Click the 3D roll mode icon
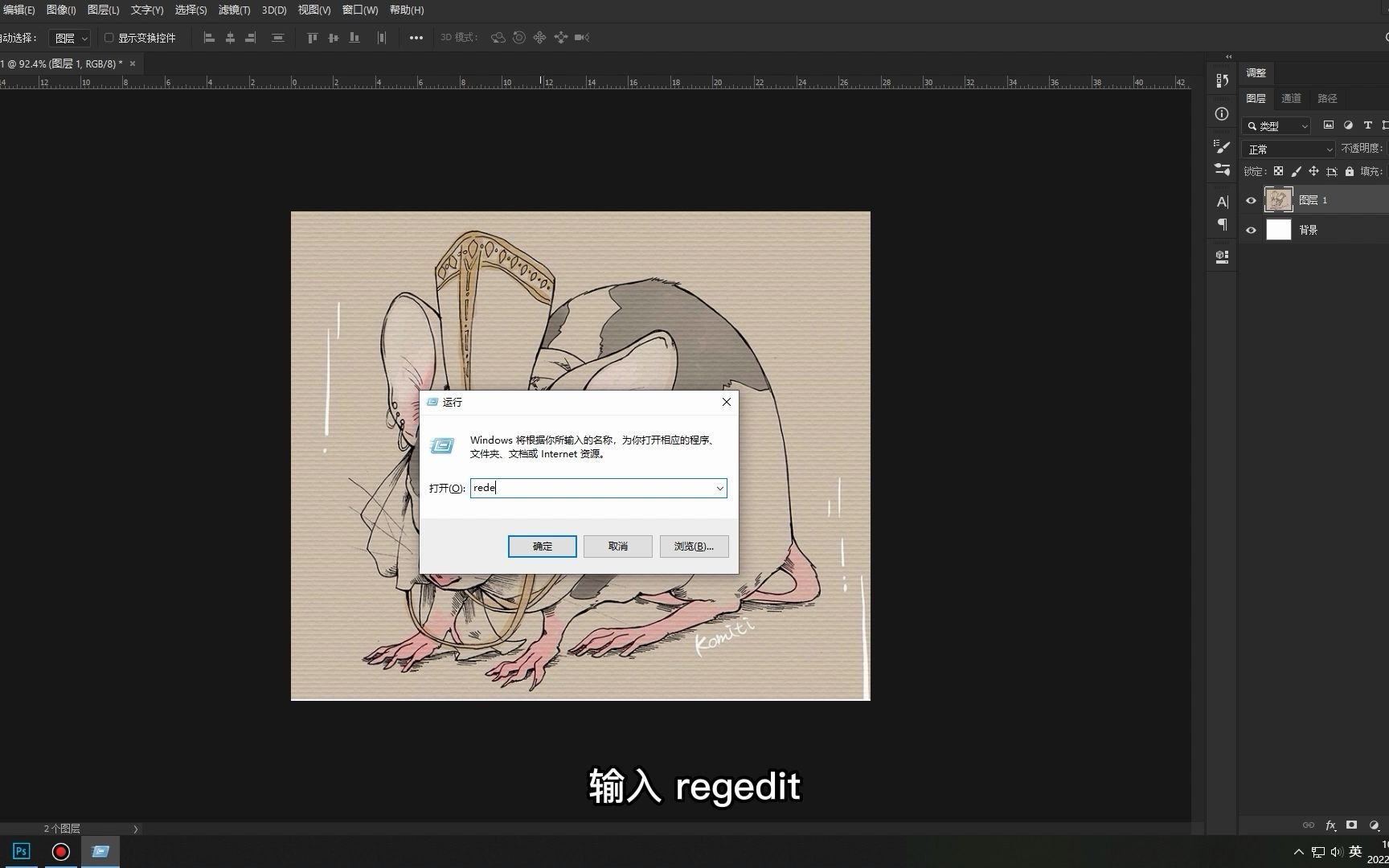 [x=519, y=38]
